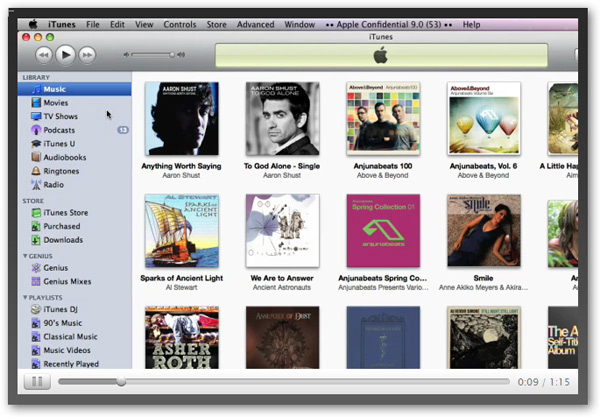Viewport: 600px width, 417px height.
Task: Open the Radio tower icon
Action: [x=36, y=185]
